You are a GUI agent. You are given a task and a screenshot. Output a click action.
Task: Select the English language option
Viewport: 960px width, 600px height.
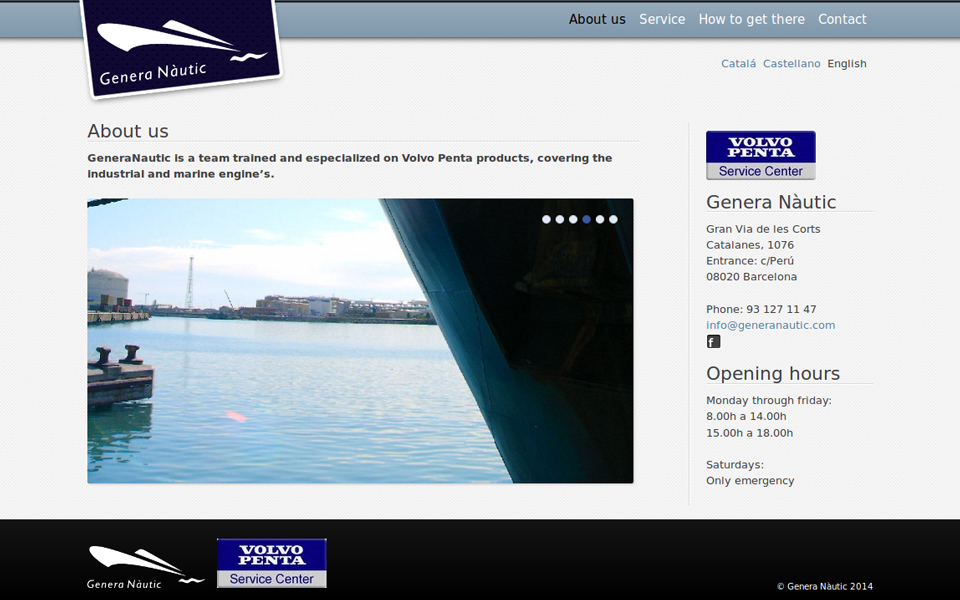point(847,64)
